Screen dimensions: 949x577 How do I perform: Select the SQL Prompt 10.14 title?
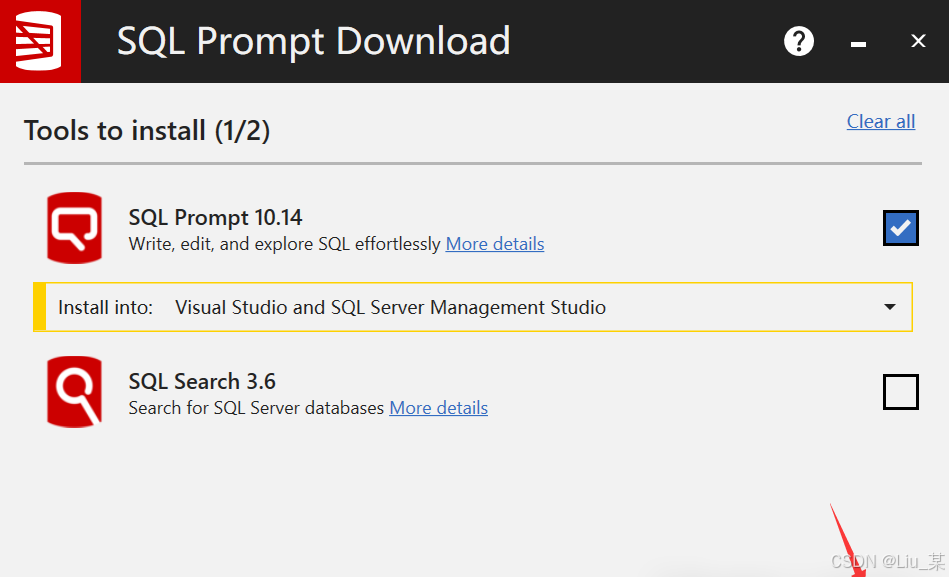[x=215, y=217]
